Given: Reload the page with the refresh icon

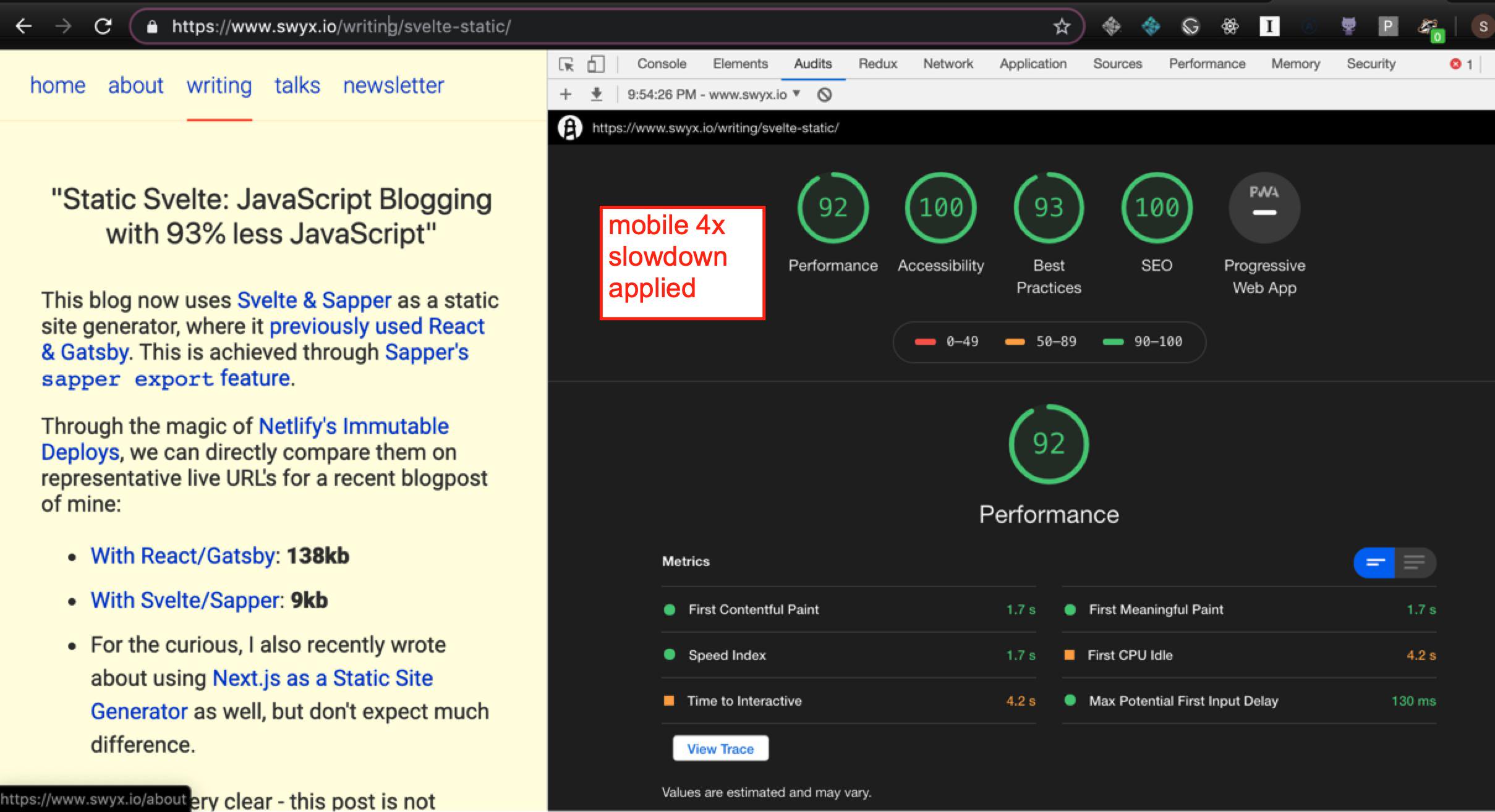Looking at the screenshot, I should (103, 27).
